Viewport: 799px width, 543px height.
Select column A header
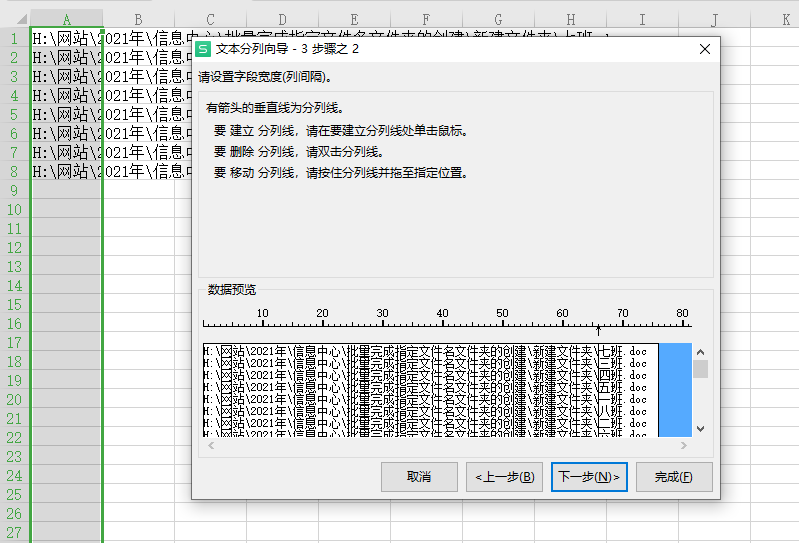point(66,19)
